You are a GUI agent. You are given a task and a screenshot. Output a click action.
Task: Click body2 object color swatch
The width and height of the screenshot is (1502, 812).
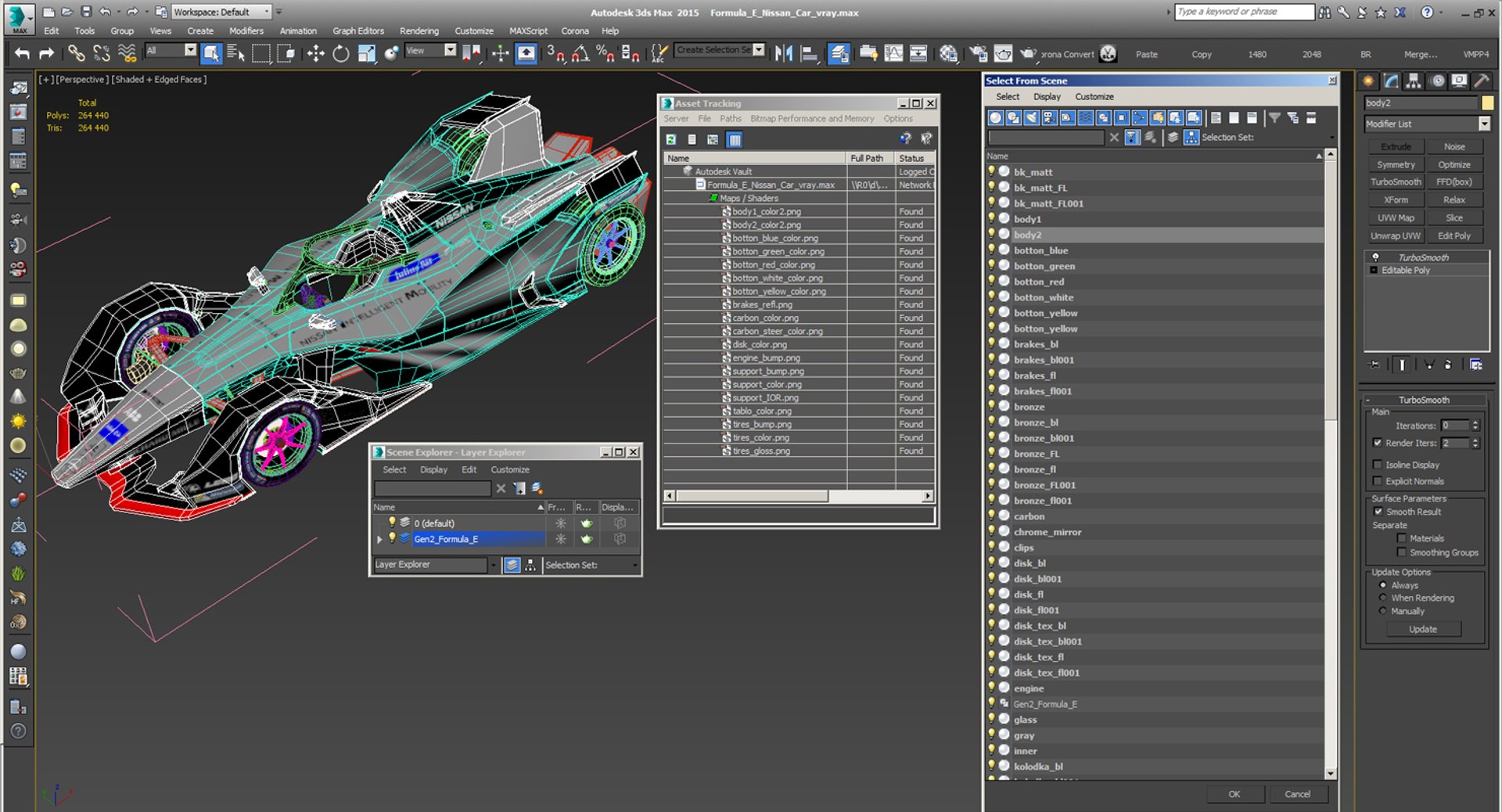1487,102
